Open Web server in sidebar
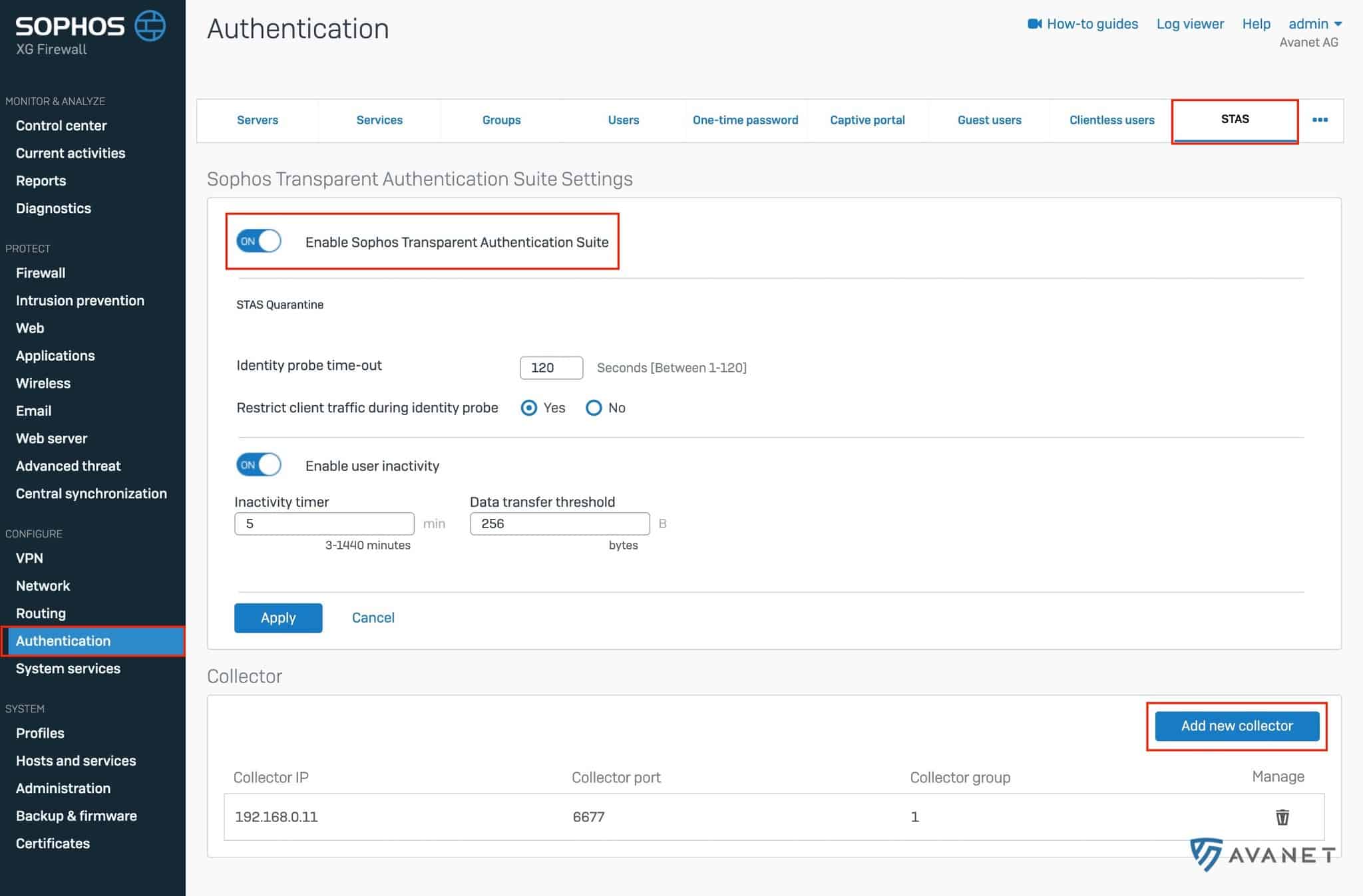The width and height of the screenshot is (1363, 896). click(51, 438)
